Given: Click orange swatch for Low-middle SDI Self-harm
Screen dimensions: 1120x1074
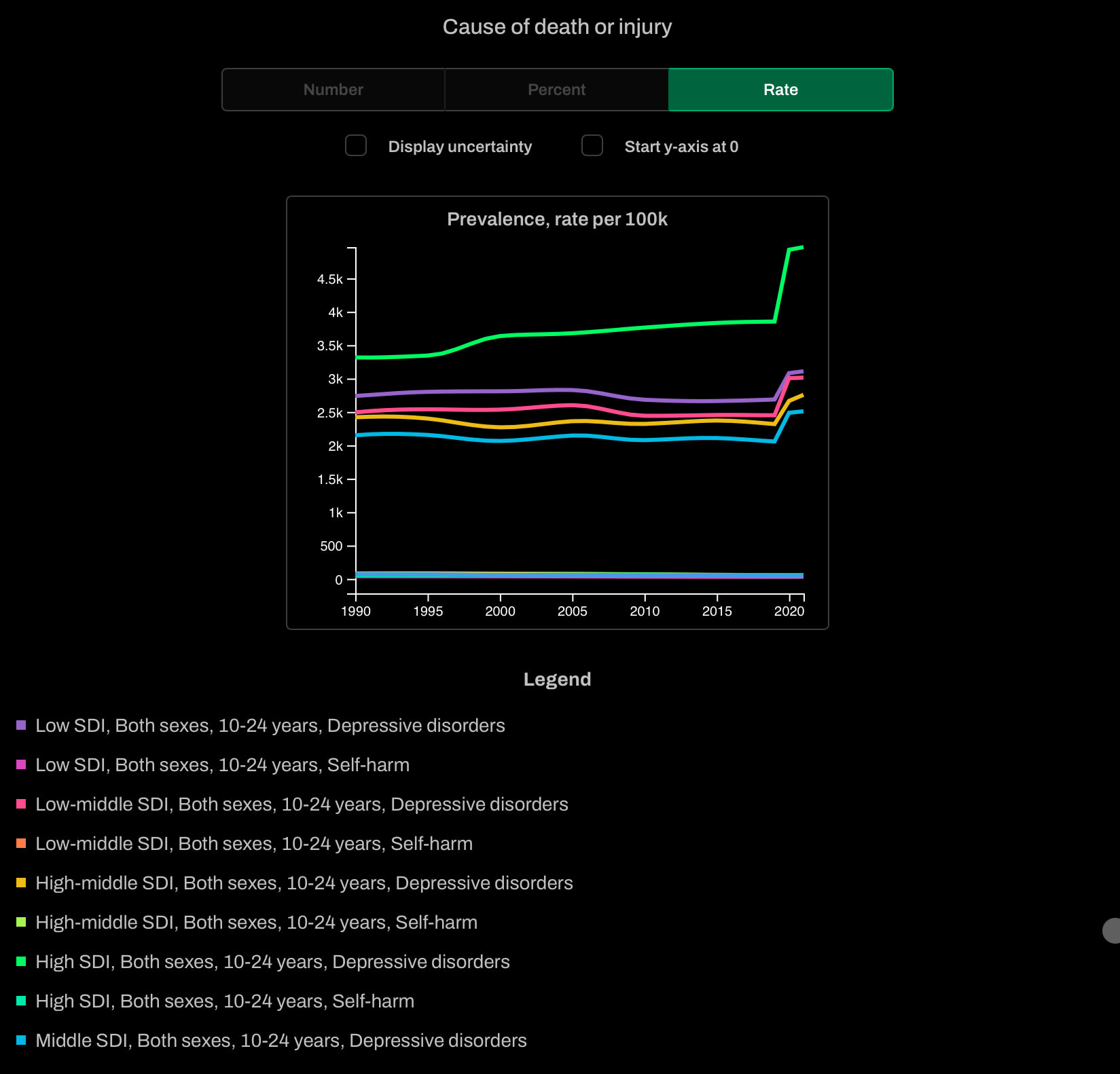Looking at the screenshot, I should pos(21,843).
